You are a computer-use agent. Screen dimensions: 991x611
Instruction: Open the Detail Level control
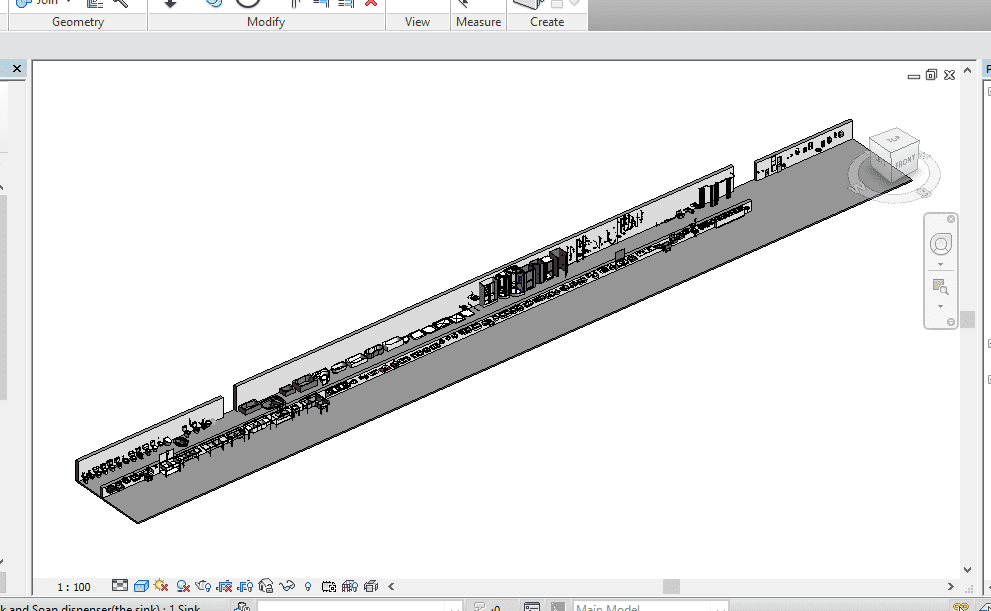[120, 586]
